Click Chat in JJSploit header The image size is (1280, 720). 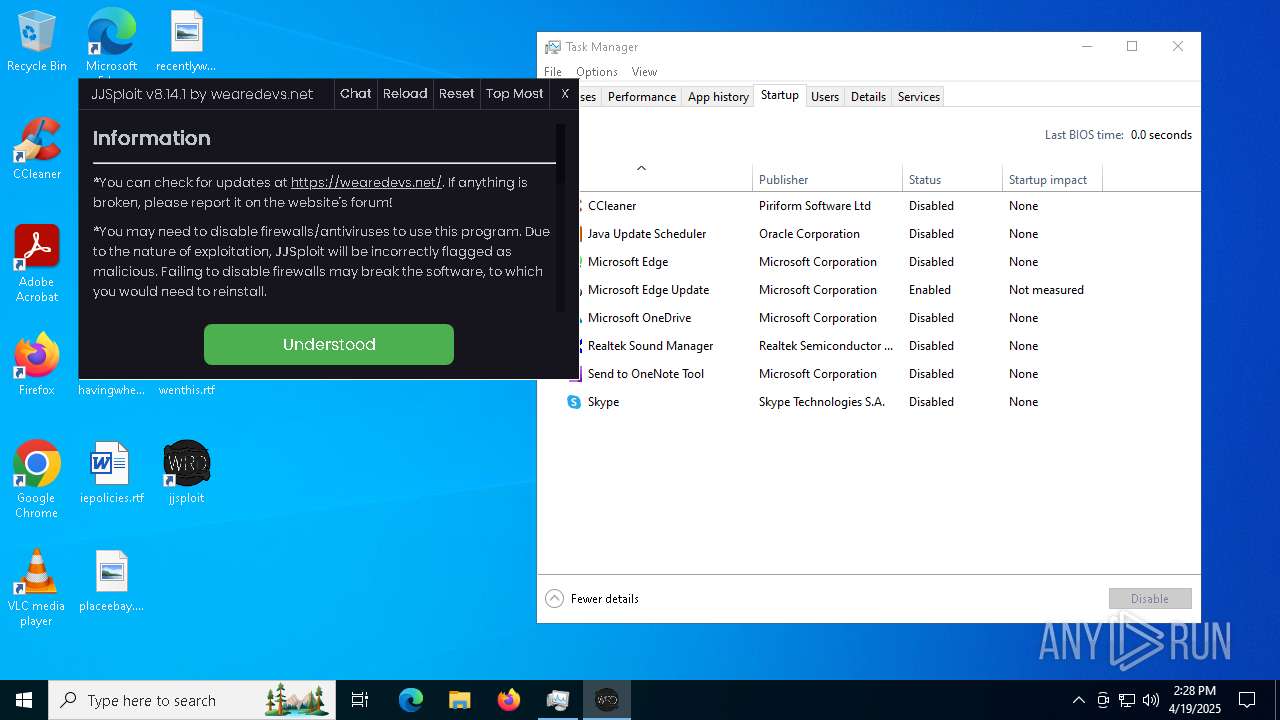pos(356,94)
